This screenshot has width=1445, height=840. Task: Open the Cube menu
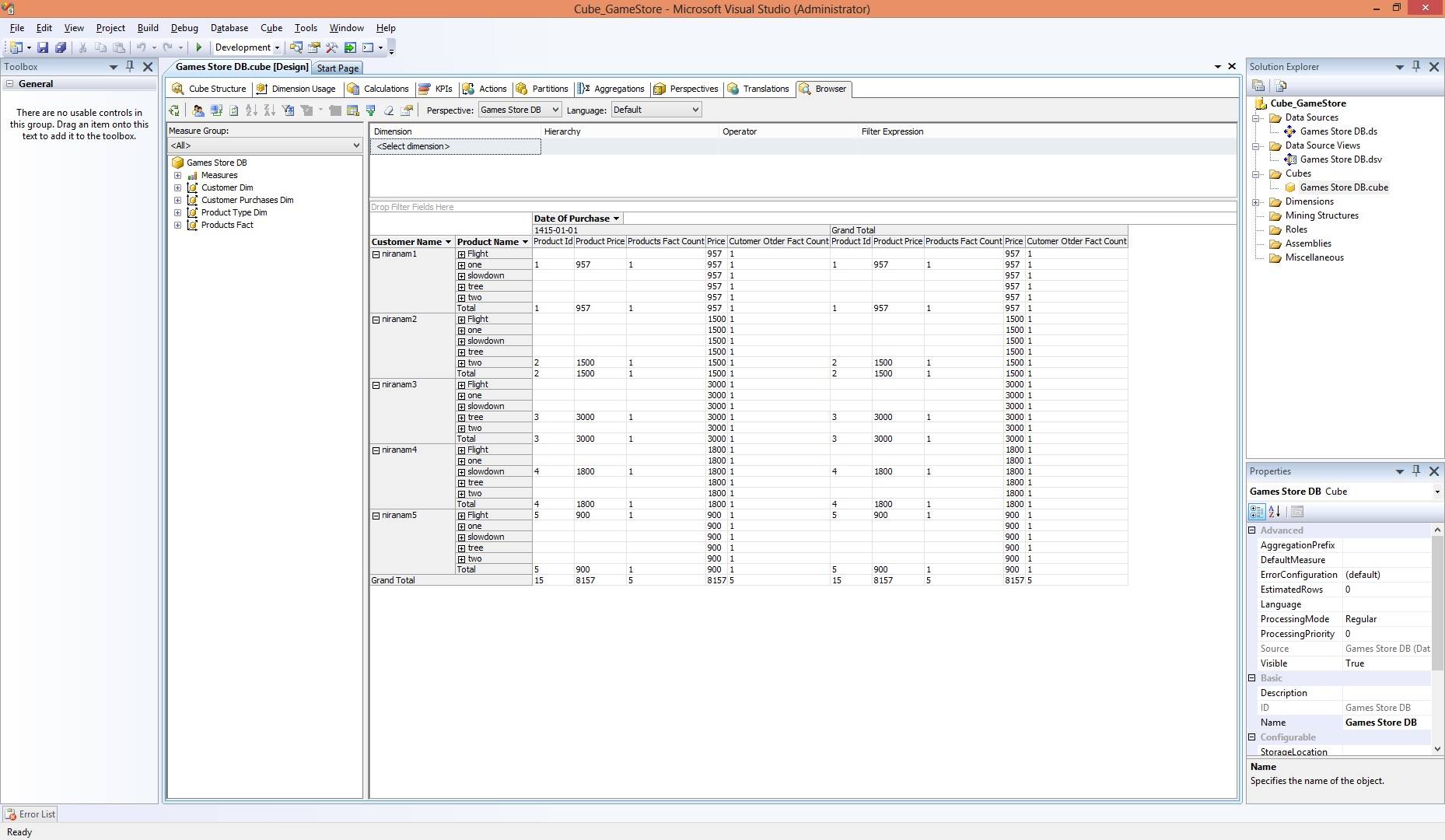point(271,28)
